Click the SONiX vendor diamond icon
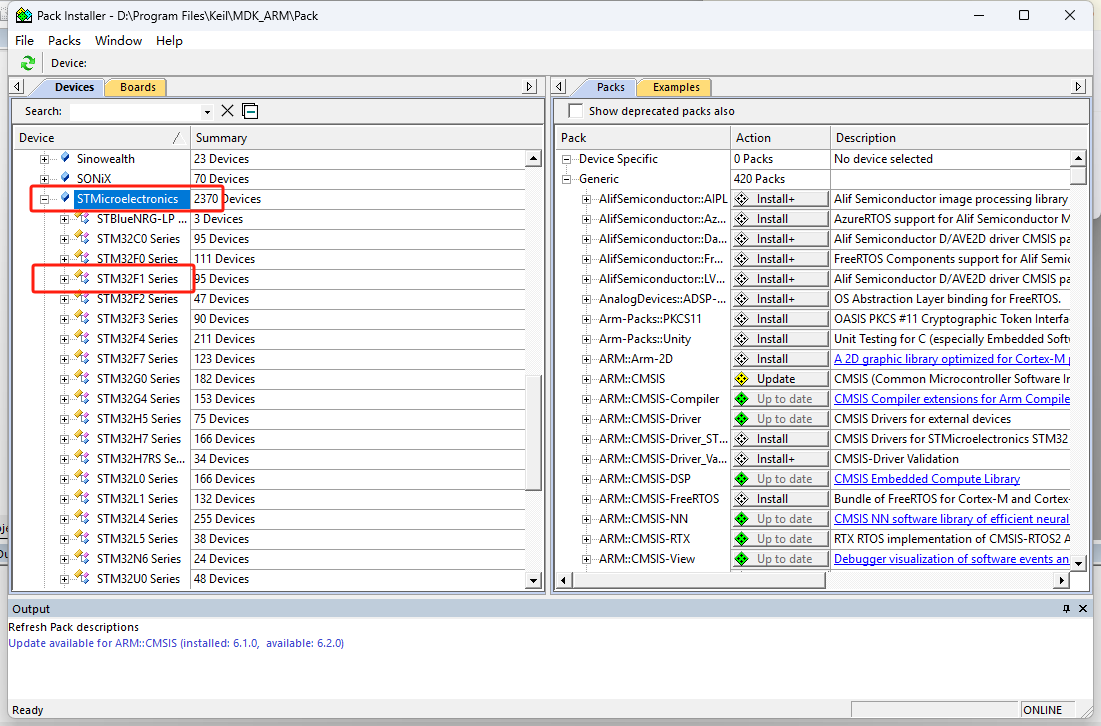The height and width of the screenshot is (726, 1101). coord(65,178)
